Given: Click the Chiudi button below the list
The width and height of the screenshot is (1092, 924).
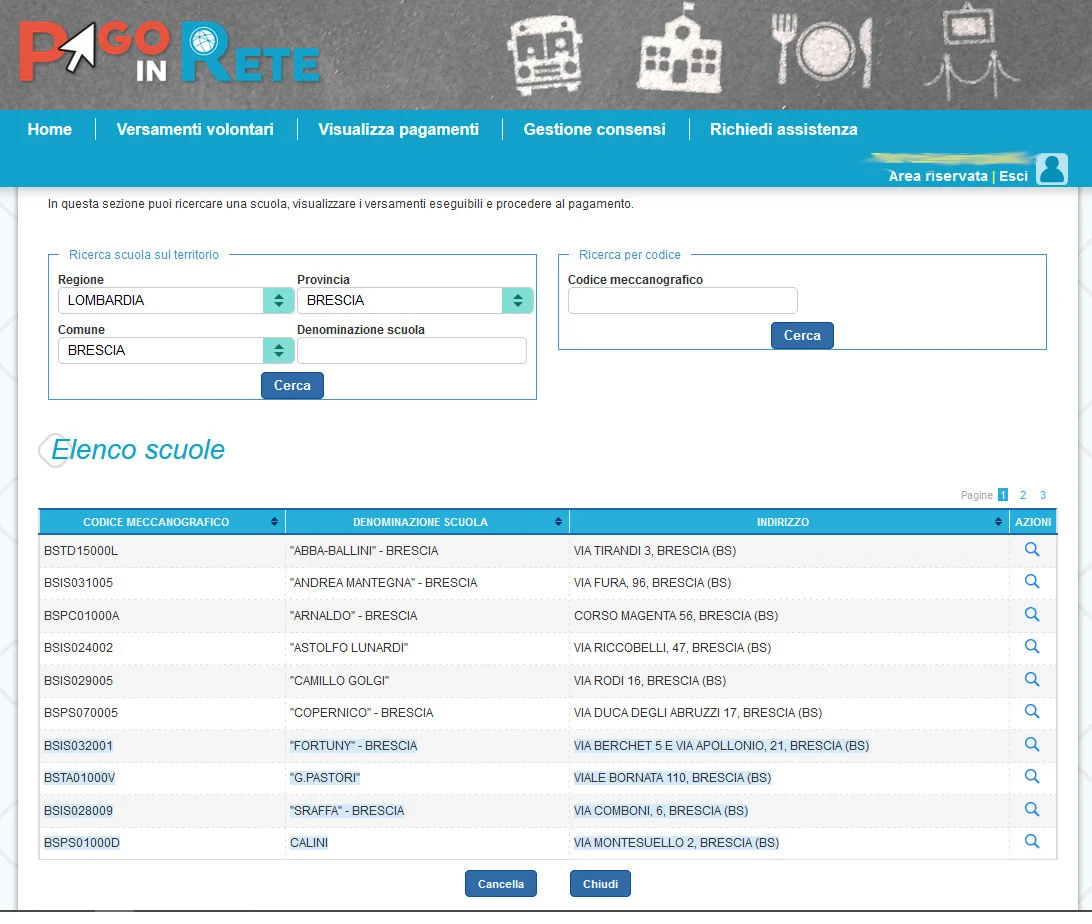Looking at the screenshot, I should [599, 883].
